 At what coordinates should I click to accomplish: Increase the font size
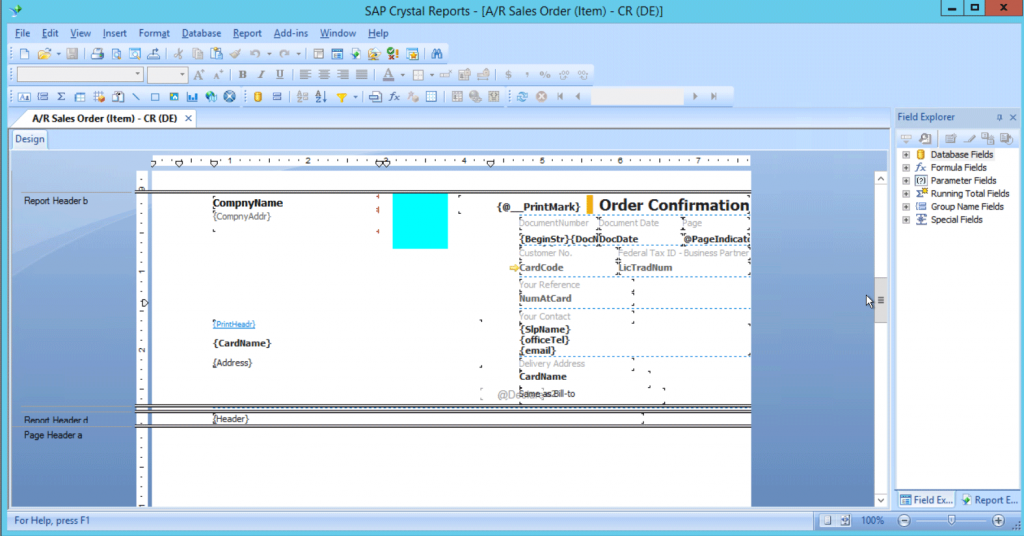pos(199,75)
